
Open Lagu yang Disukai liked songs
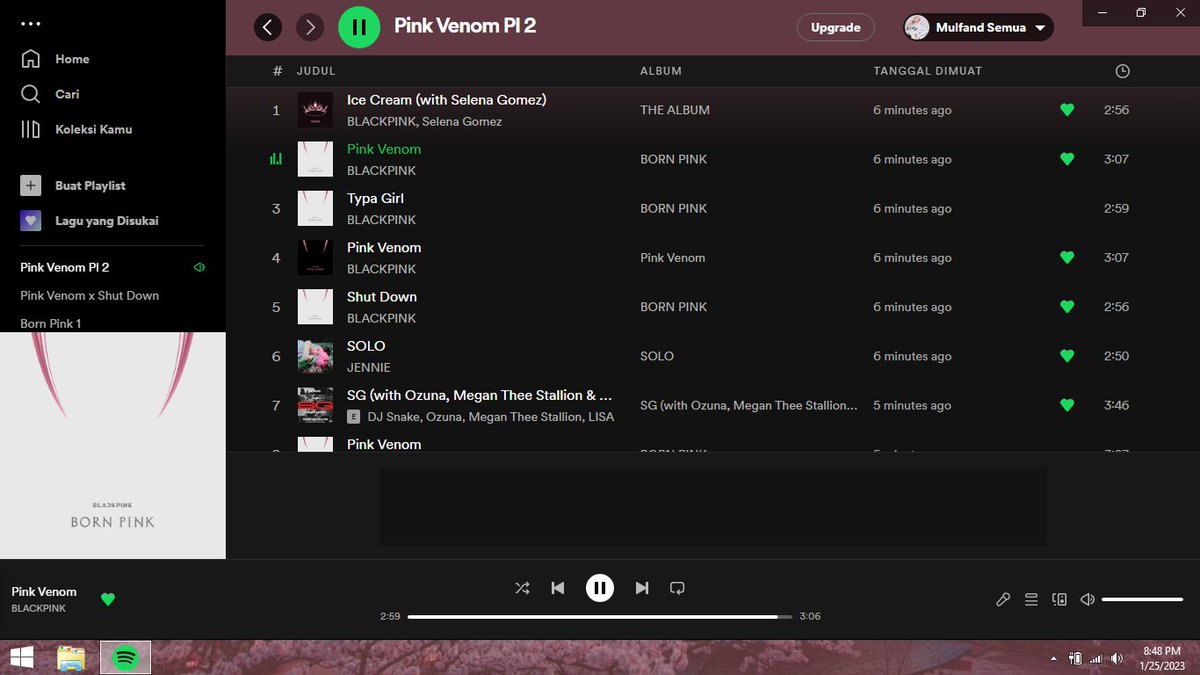coord(89,221)
